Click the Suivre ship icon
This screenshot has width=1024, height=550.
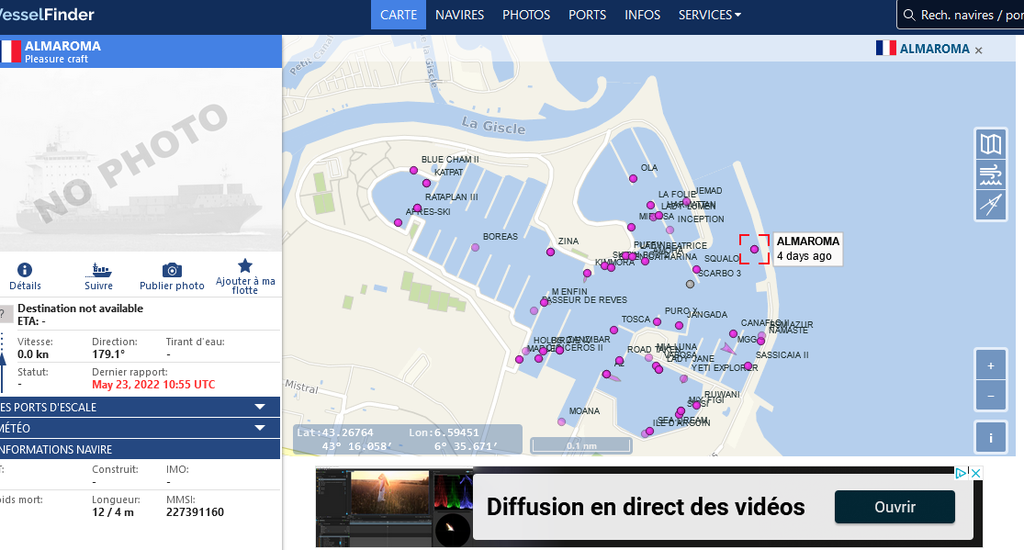tap(99, 270)
